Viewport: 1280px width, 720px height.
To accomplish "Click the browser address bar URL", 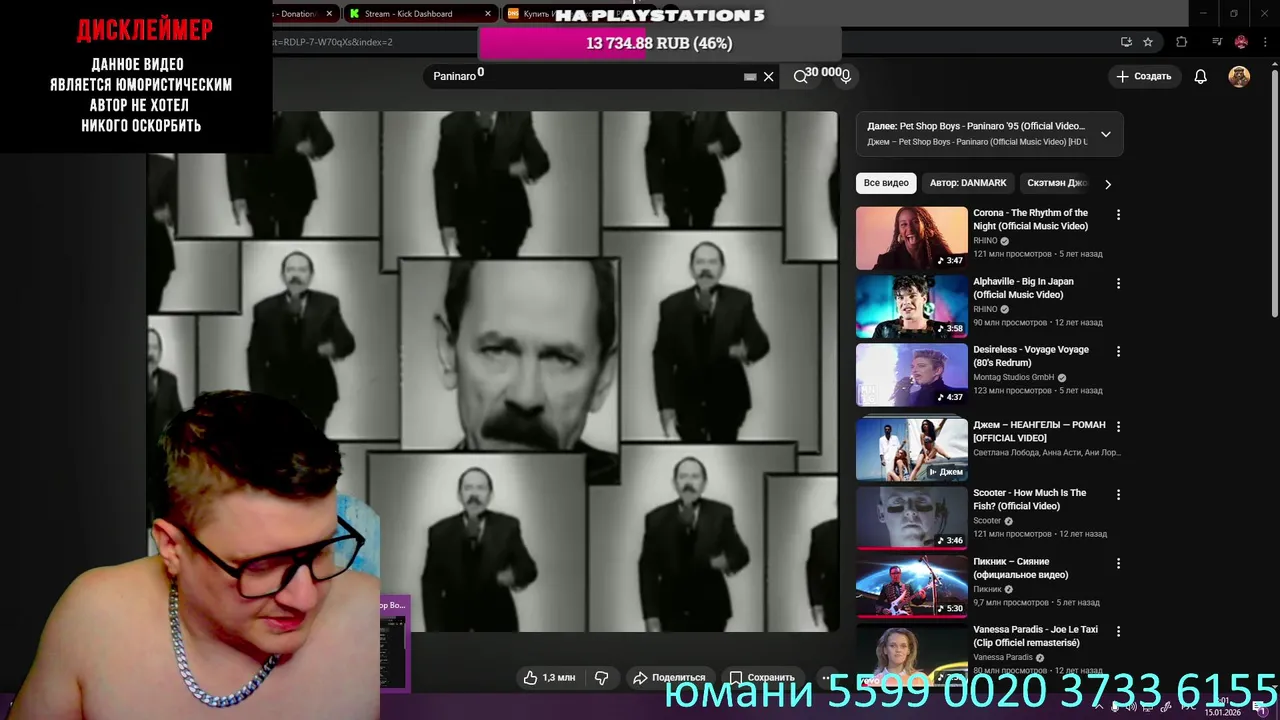I will pyautogui.click(x=332, y=42).
